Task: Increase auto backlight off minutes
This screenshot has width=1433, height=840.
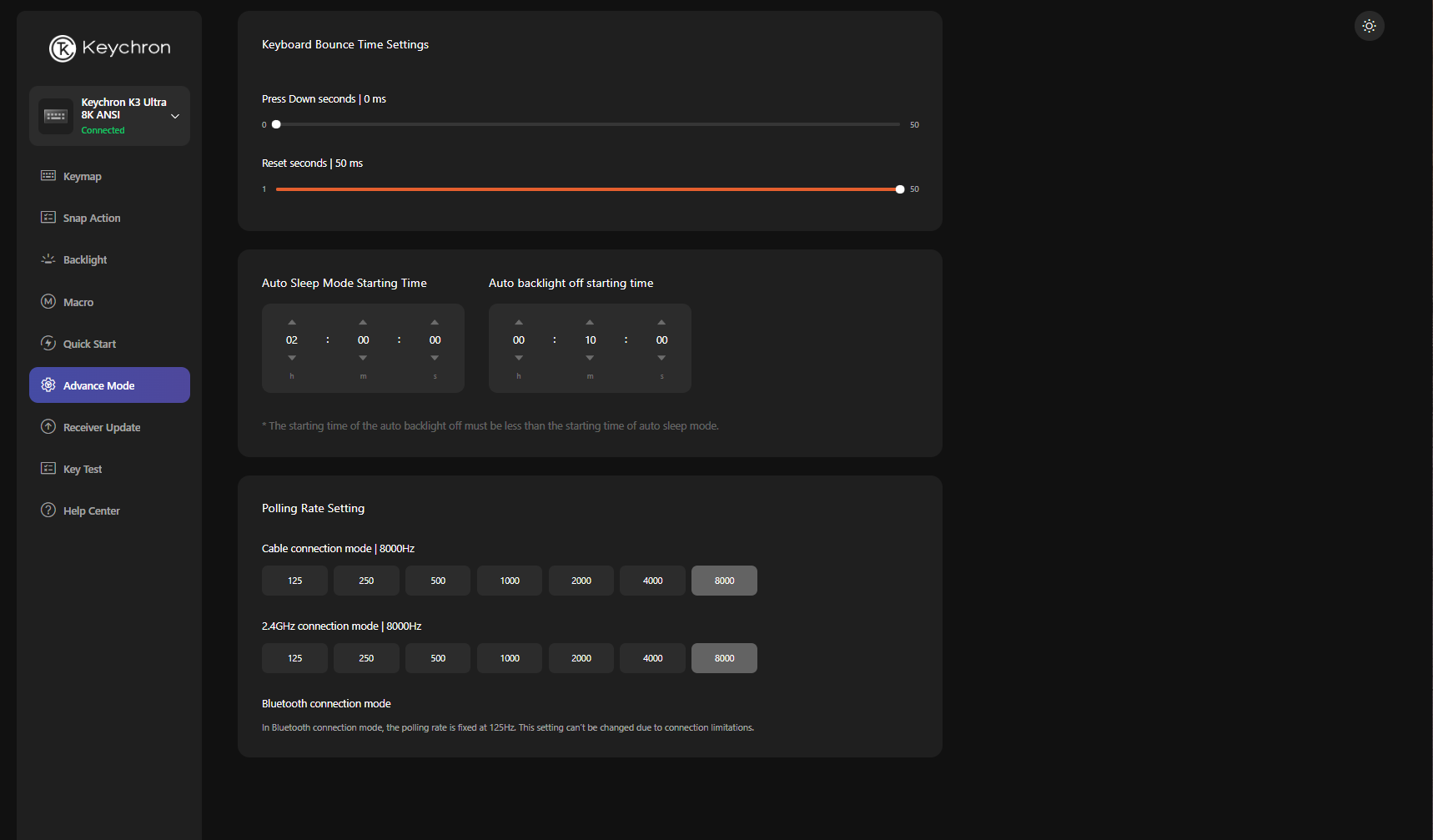Action: tap(590, 322)
